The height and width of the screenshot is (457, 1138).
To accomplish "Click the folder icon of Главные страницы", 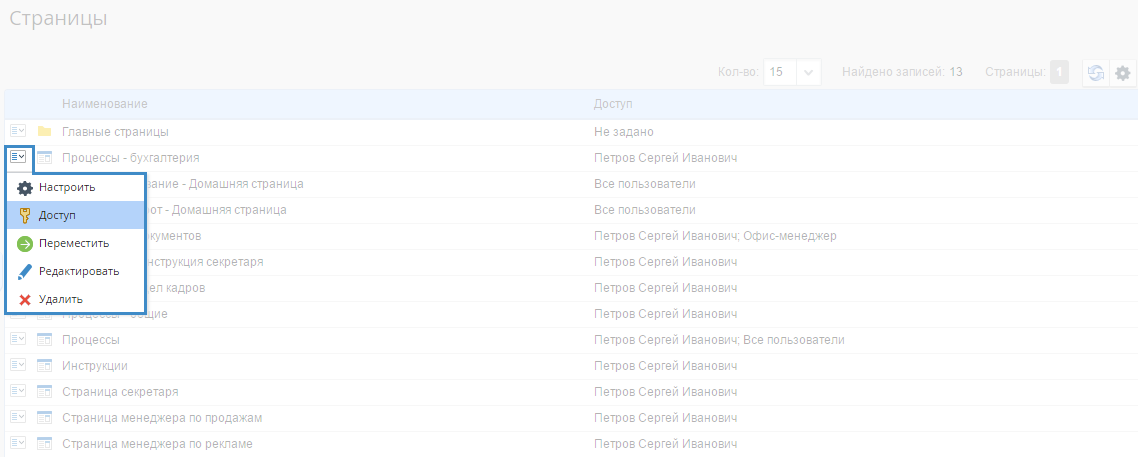I will pyautogui.click(x=44, y=131).
